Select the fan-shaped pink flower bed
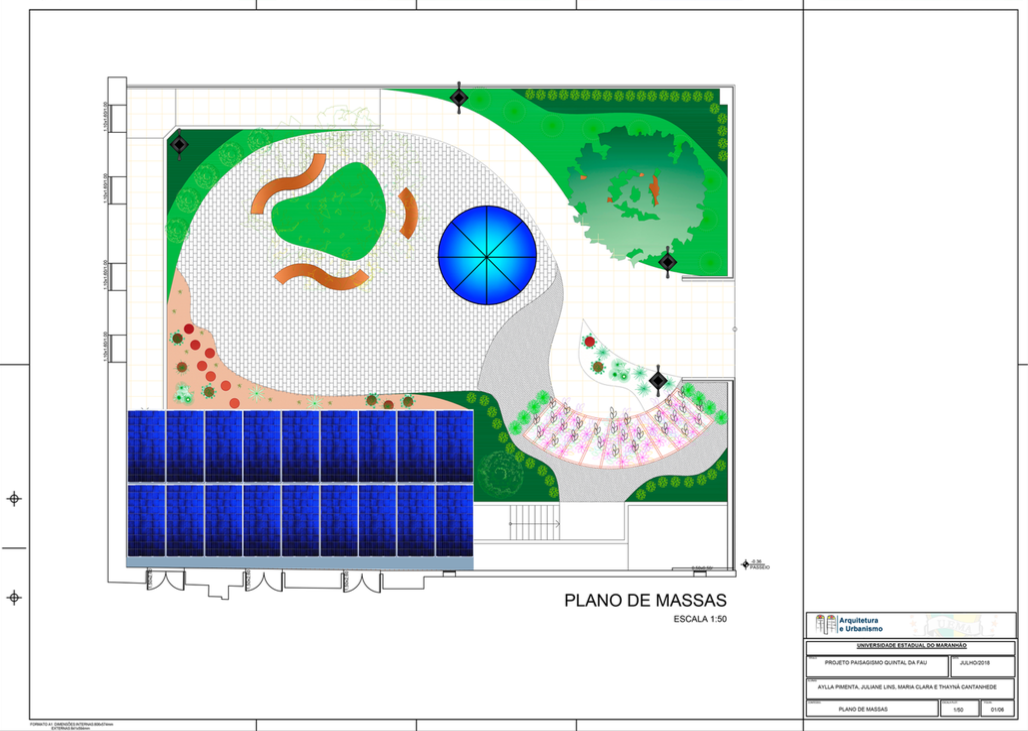 [620, 428]
